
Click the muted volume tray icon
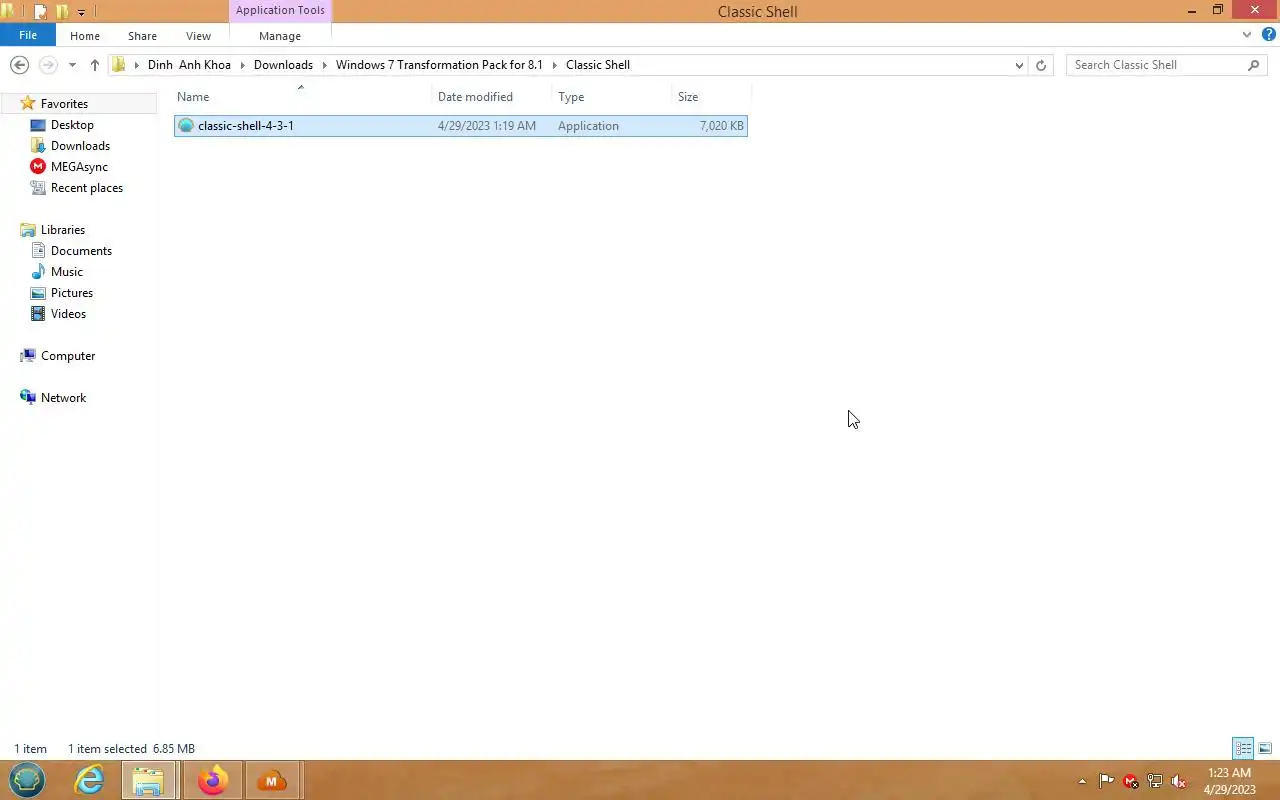click(1179, 781)
